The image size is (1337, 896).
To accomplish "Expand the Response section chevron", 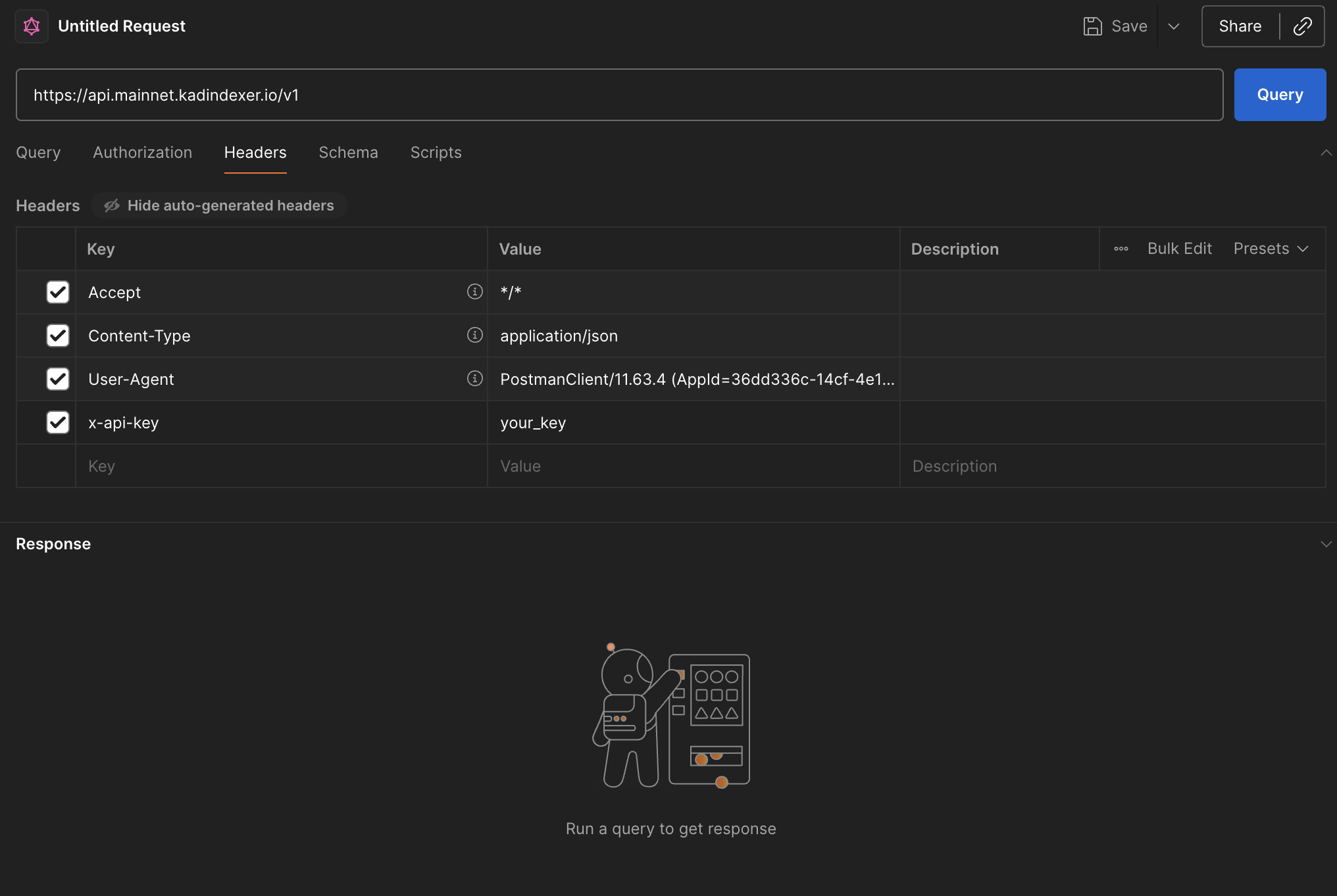I will (1326, 544).
